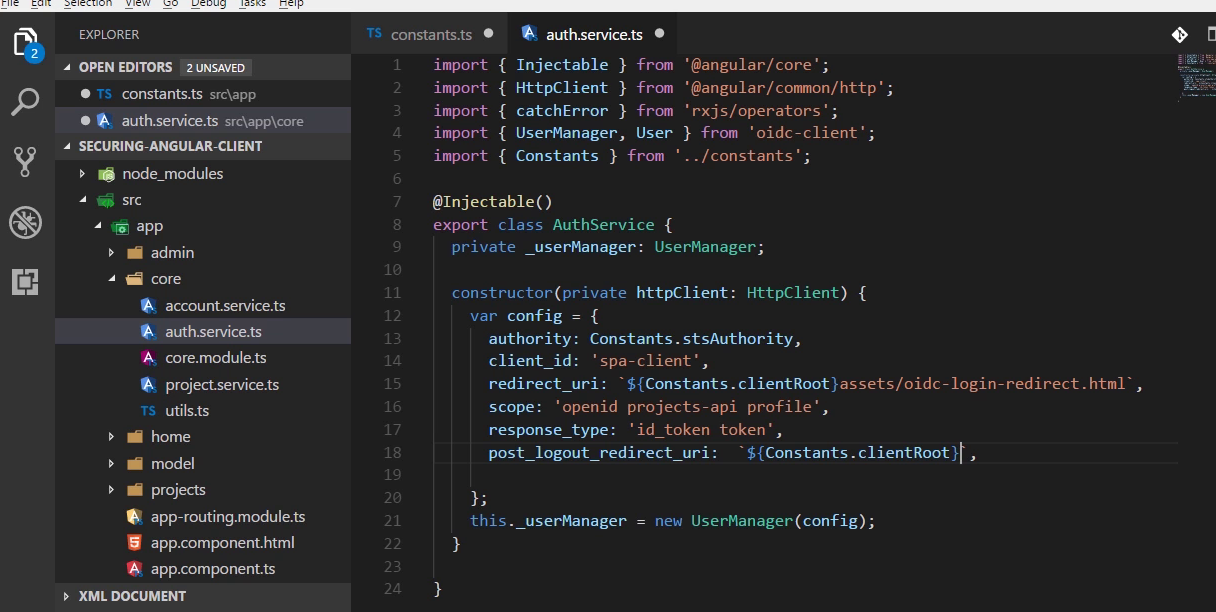1216x612 pixels.
Task: Click the Angular icon of app.component.ts
Action: 134,569
